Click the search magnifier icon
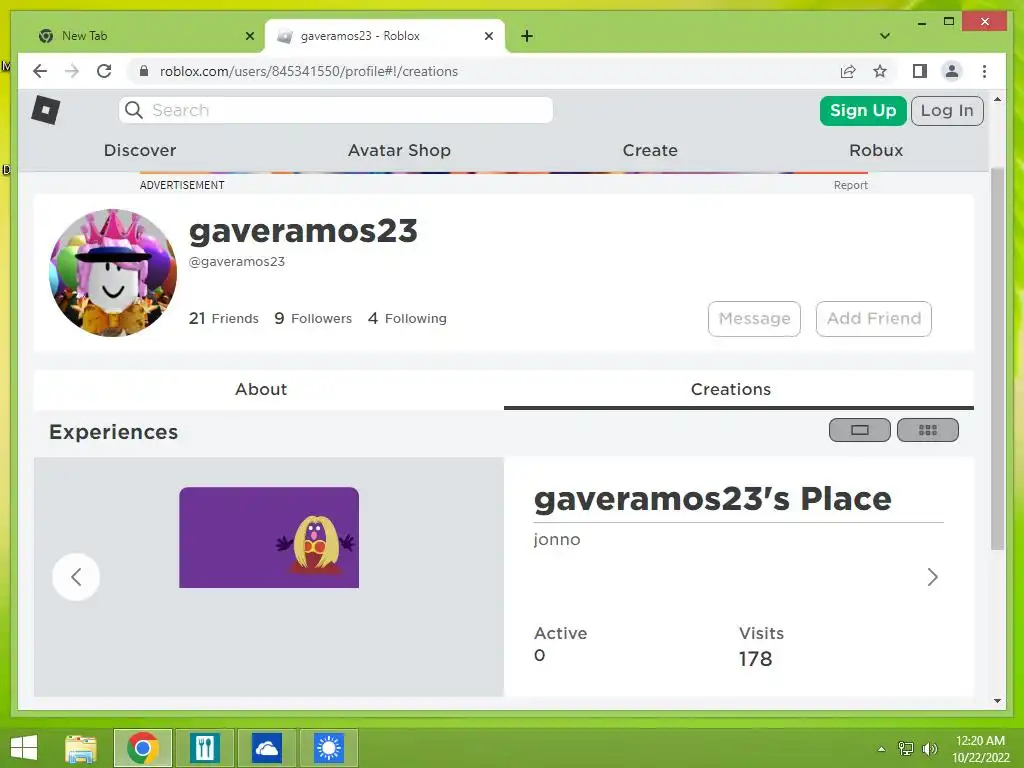 coord(134,110)
